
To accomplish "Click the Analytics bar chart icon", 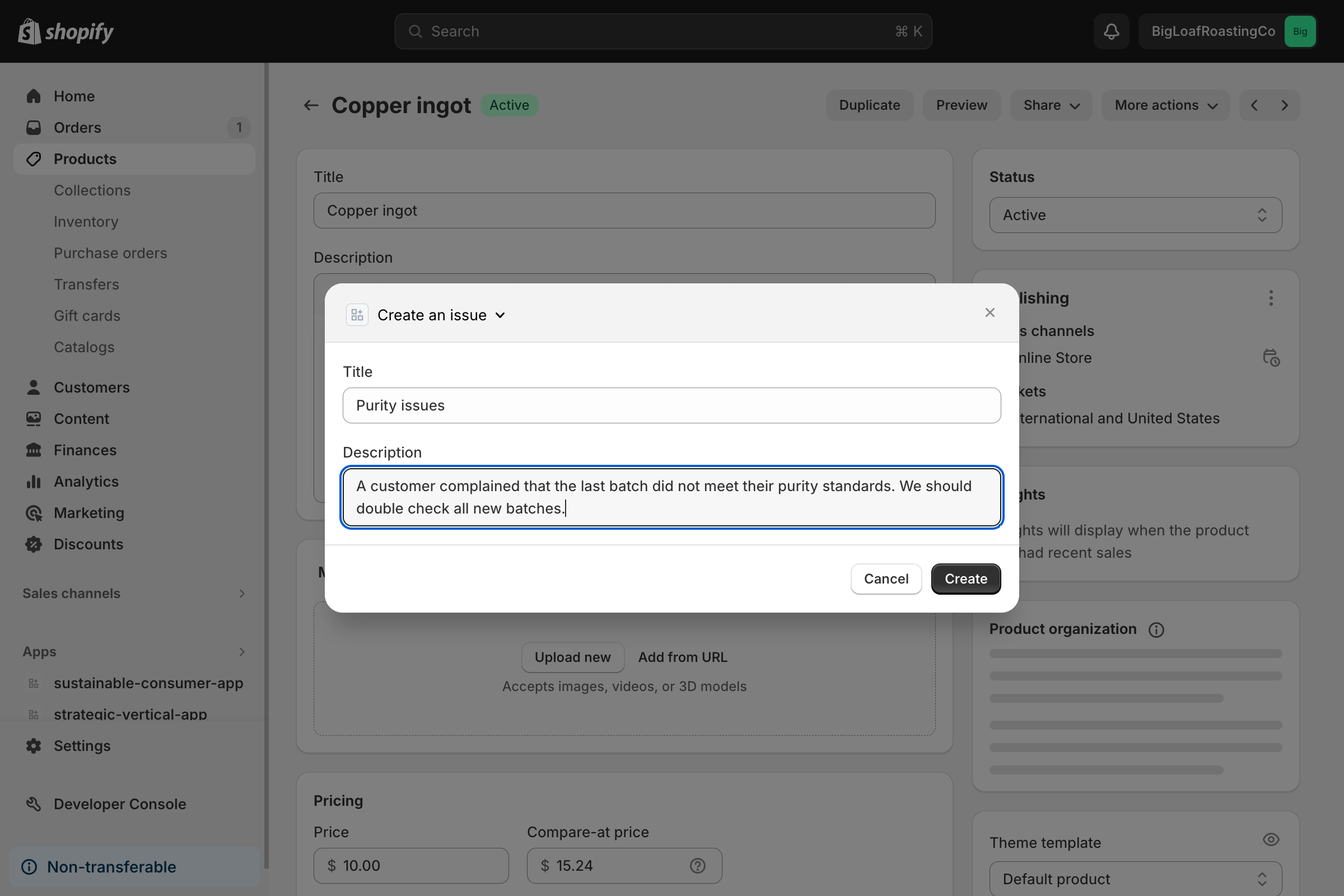I will tap(34, 482).
